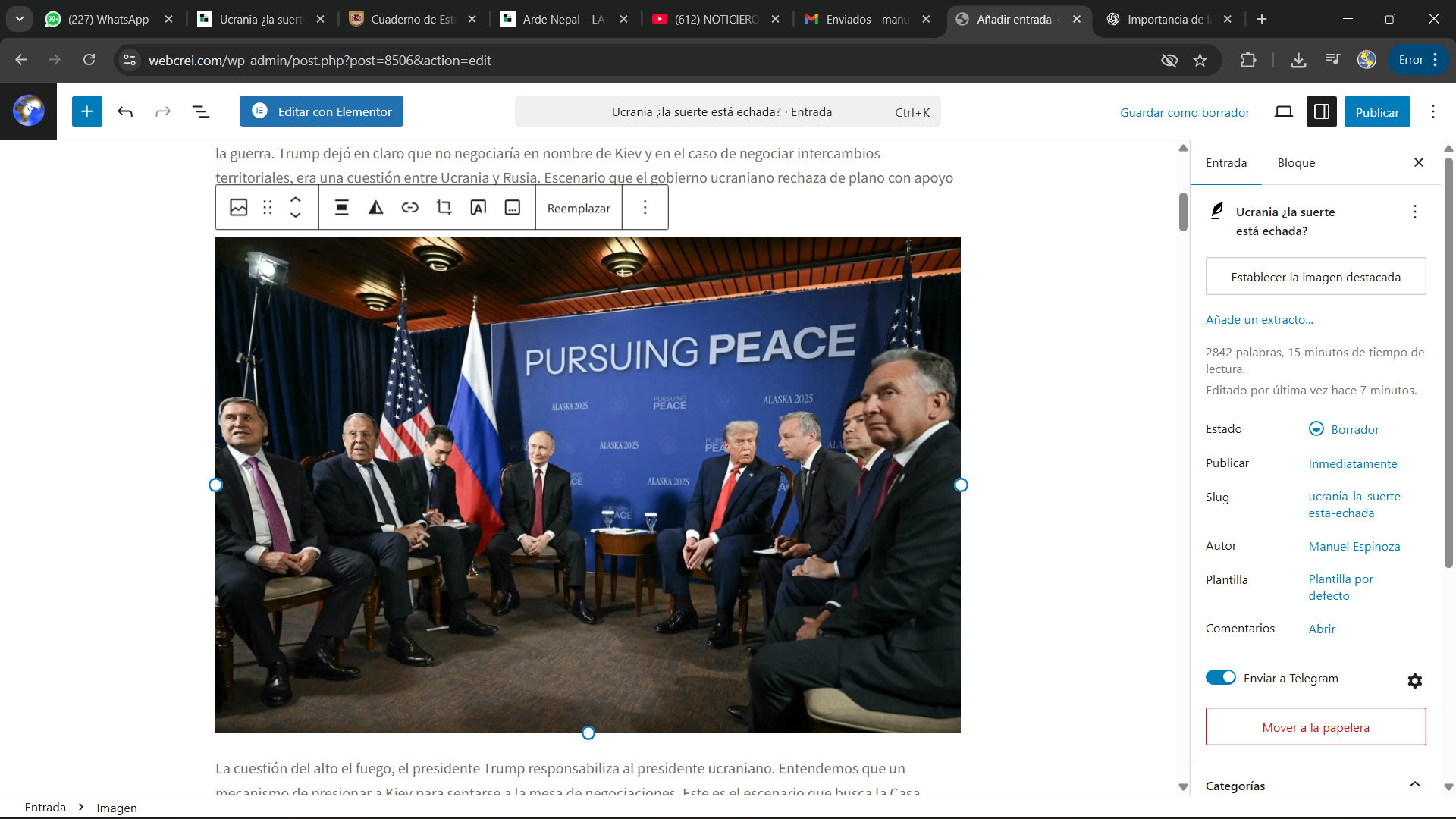This screenshot has width=1456, height=819.
Task: Open post actions menu beside title
Action: pos(1414,212)
